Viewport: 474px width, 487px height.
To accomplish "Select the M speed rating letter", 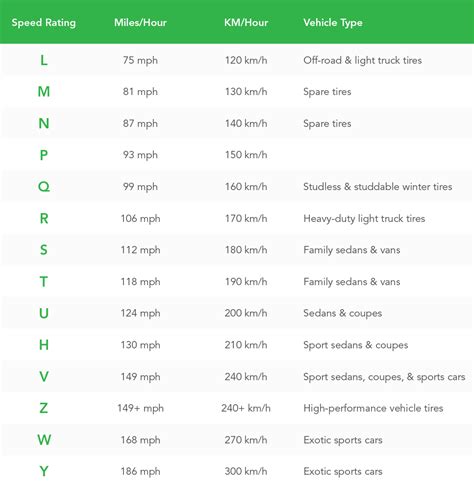I will 44,92.
